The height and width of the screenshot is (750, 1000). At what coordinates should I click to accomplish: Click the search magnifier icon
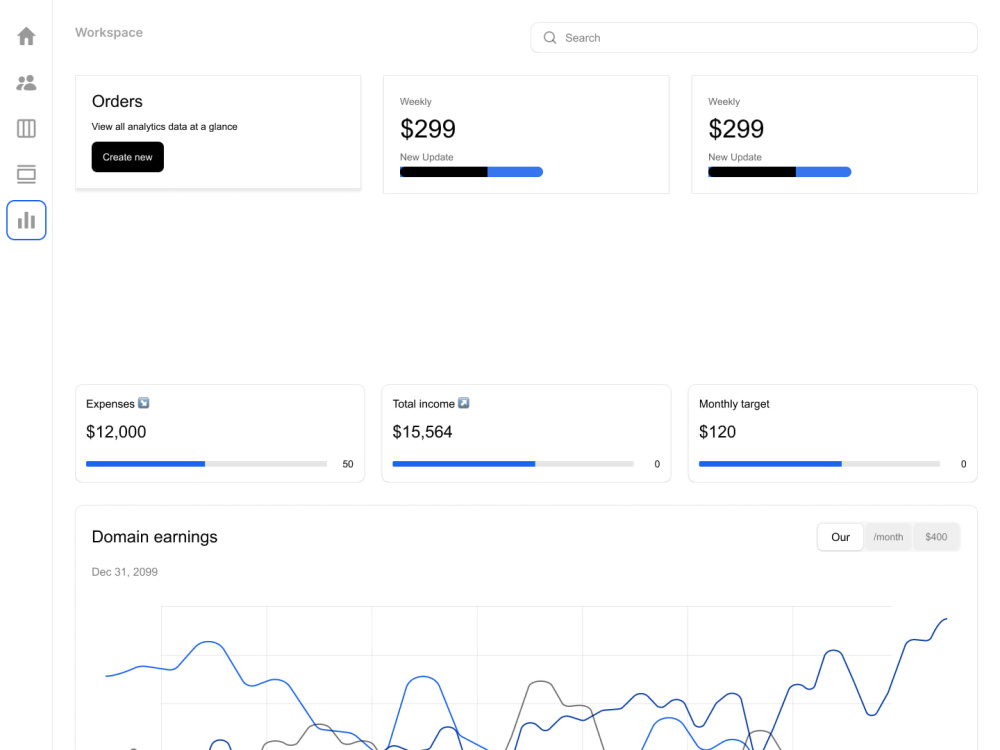(550, 38)
